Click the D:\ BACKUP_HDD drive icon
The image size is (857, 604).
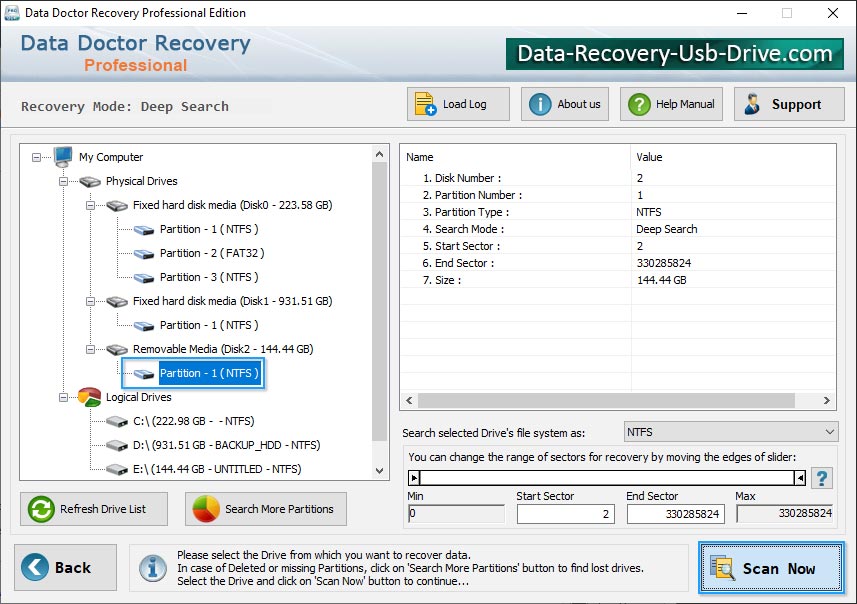click(117, 445)
